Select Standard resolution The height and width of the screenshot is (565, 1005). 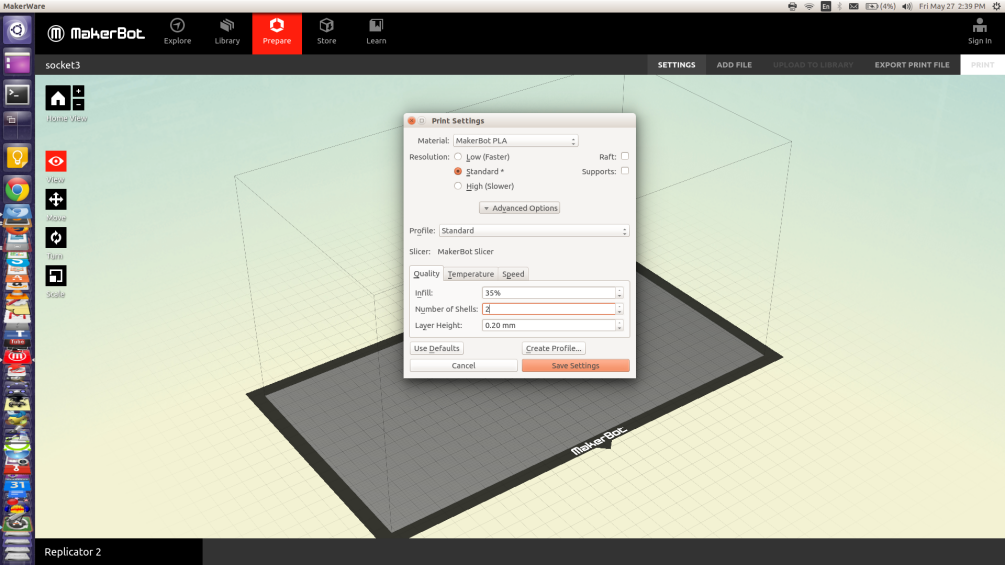click(x=458, y=172)
